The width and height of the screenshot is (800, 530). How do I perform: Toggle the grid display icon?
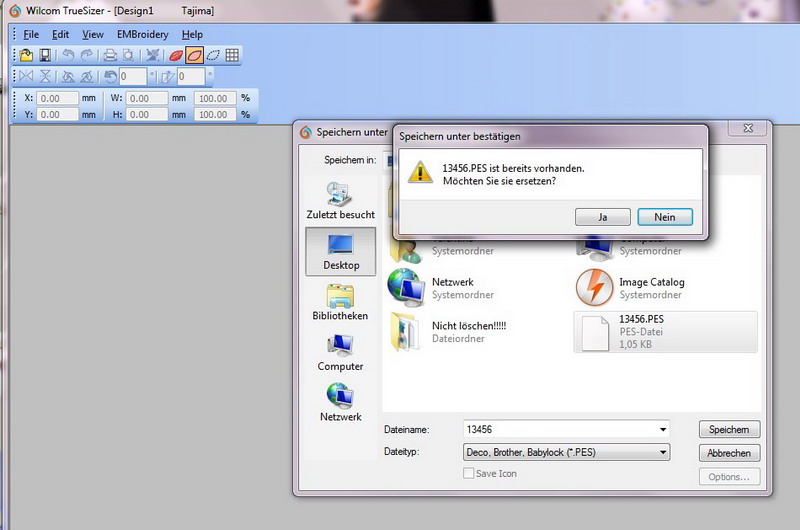click(232, 55)
